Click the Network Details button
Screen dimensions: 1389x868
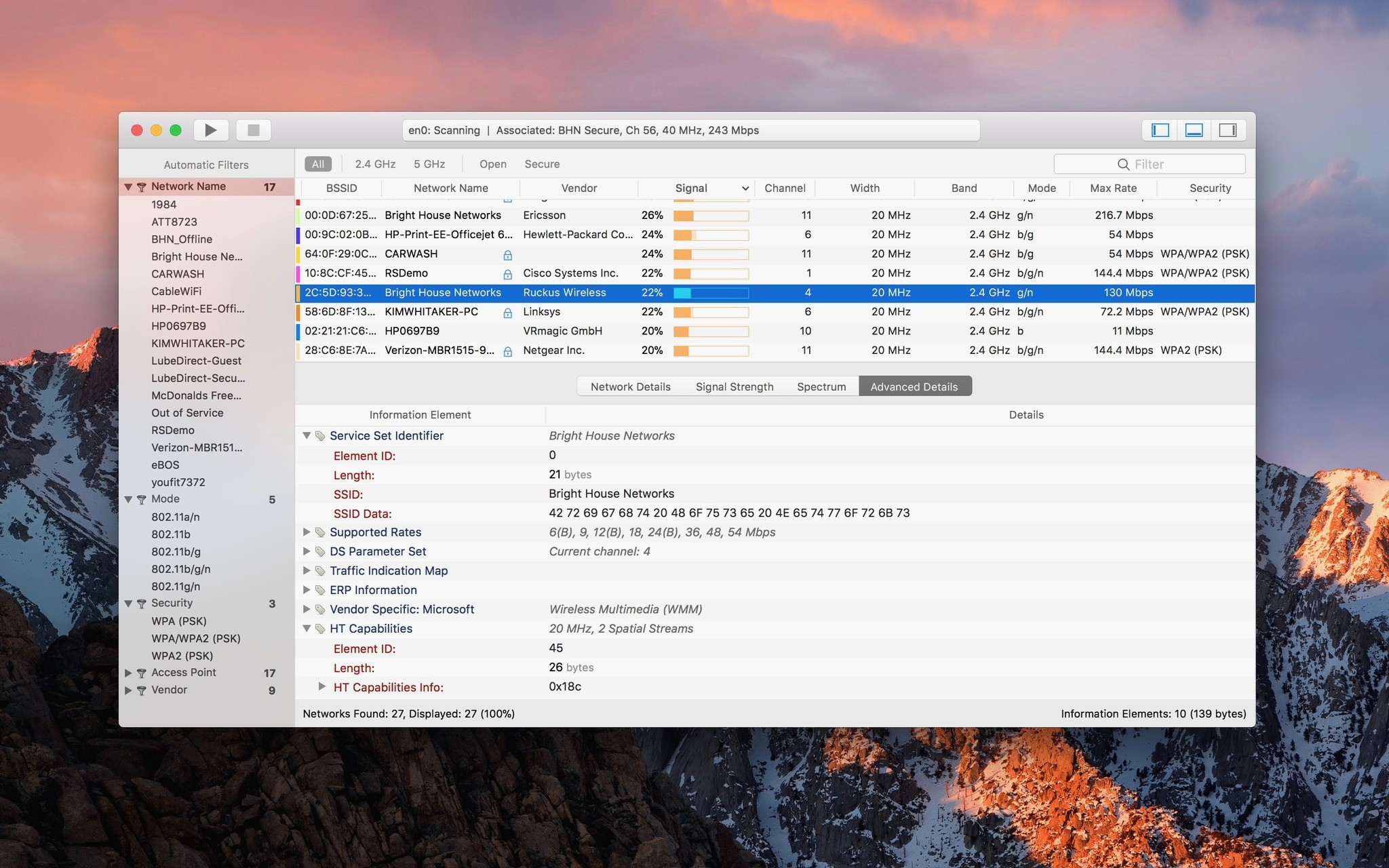(x=630, y=386)
